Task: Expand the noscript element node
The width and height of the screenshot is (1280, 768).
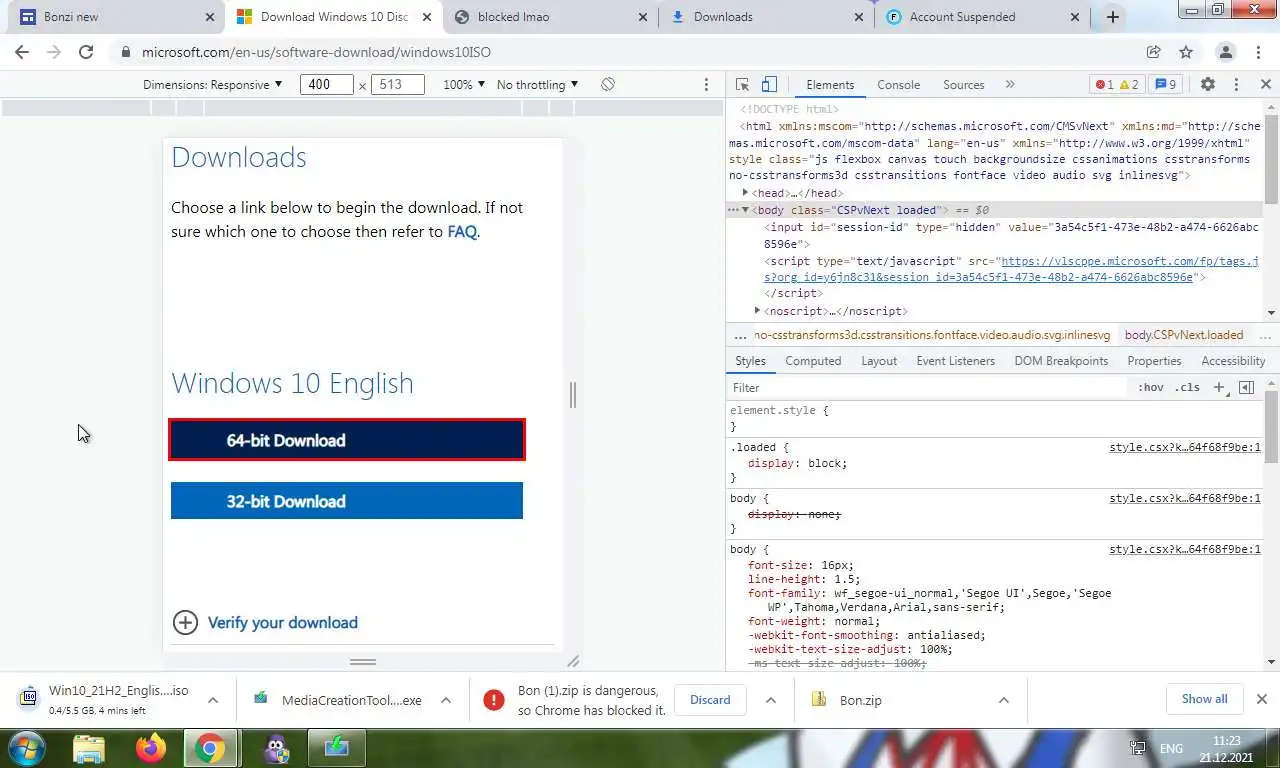Action: point(757,311)
